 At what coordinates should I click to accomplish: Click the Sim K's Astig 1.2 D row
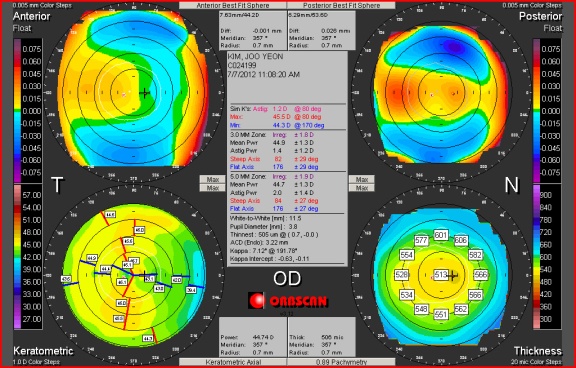276,109
